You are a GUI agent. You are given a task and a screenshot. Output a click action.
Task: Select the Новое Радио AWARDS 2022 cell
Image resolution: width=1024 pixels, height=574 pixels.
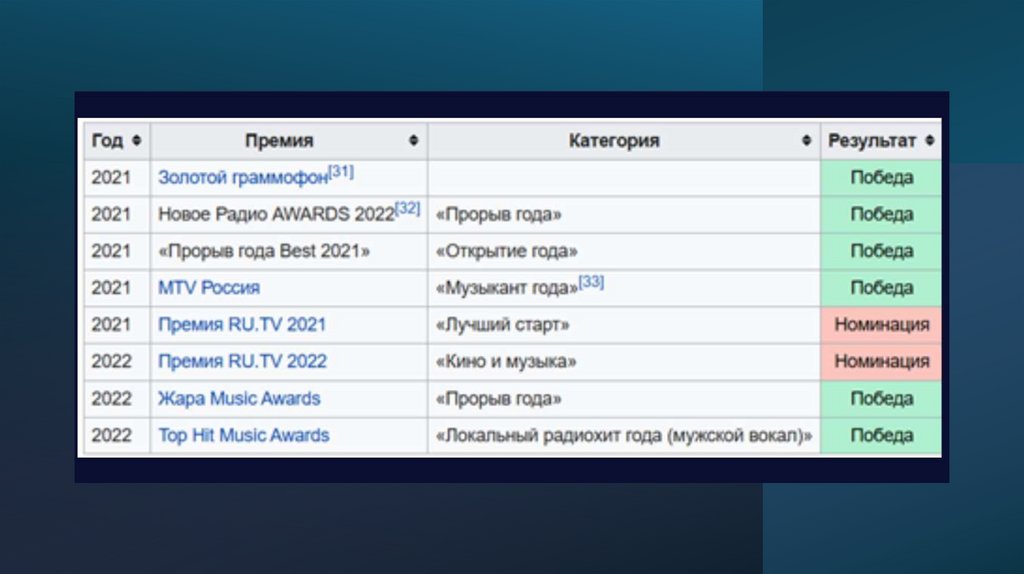pyautogui.click(x=289, y=214)
